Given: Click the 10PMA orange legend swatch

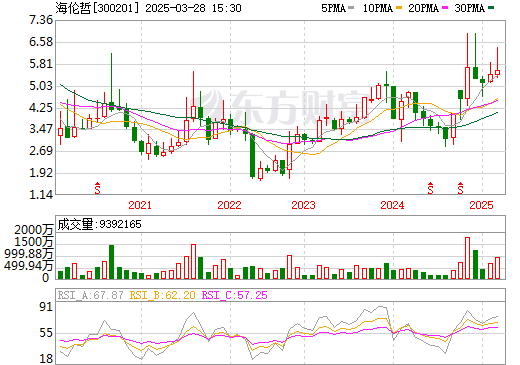Looking at the screenshot, I should pyautogui.click(x=399, y=8).
